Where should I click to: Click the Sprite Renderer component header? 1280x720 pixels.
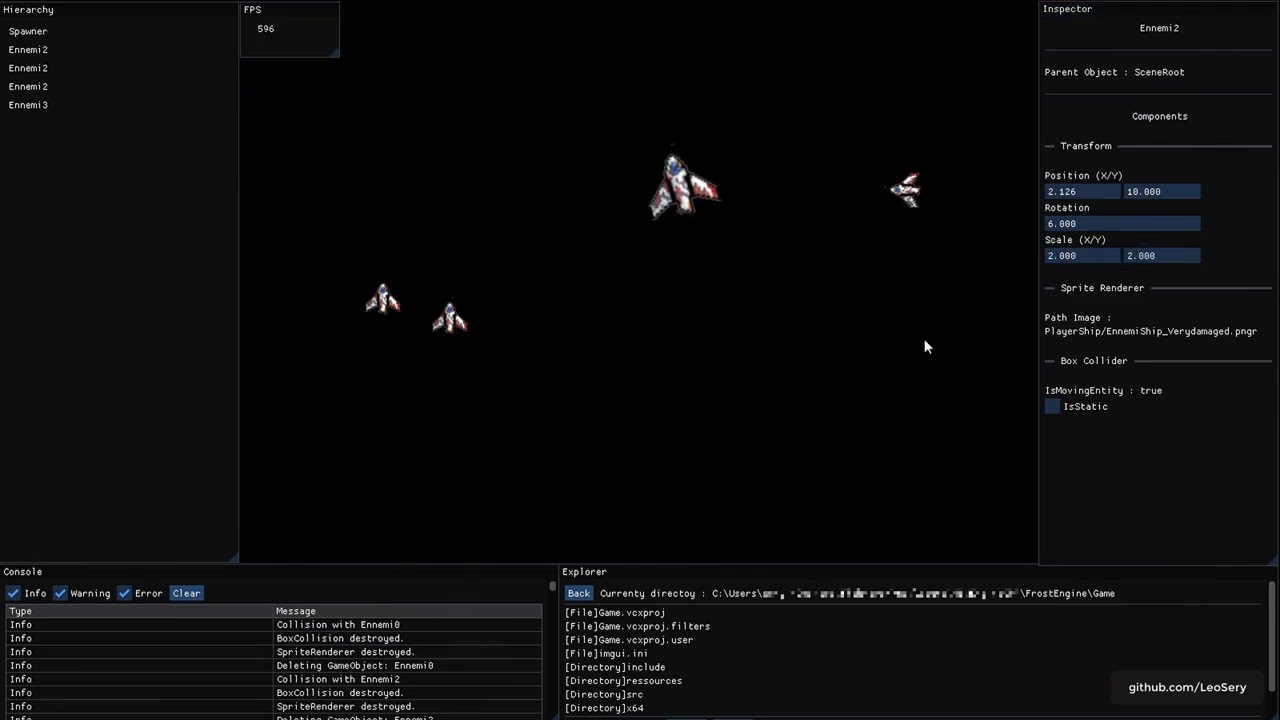click(x=1102, y=288)
